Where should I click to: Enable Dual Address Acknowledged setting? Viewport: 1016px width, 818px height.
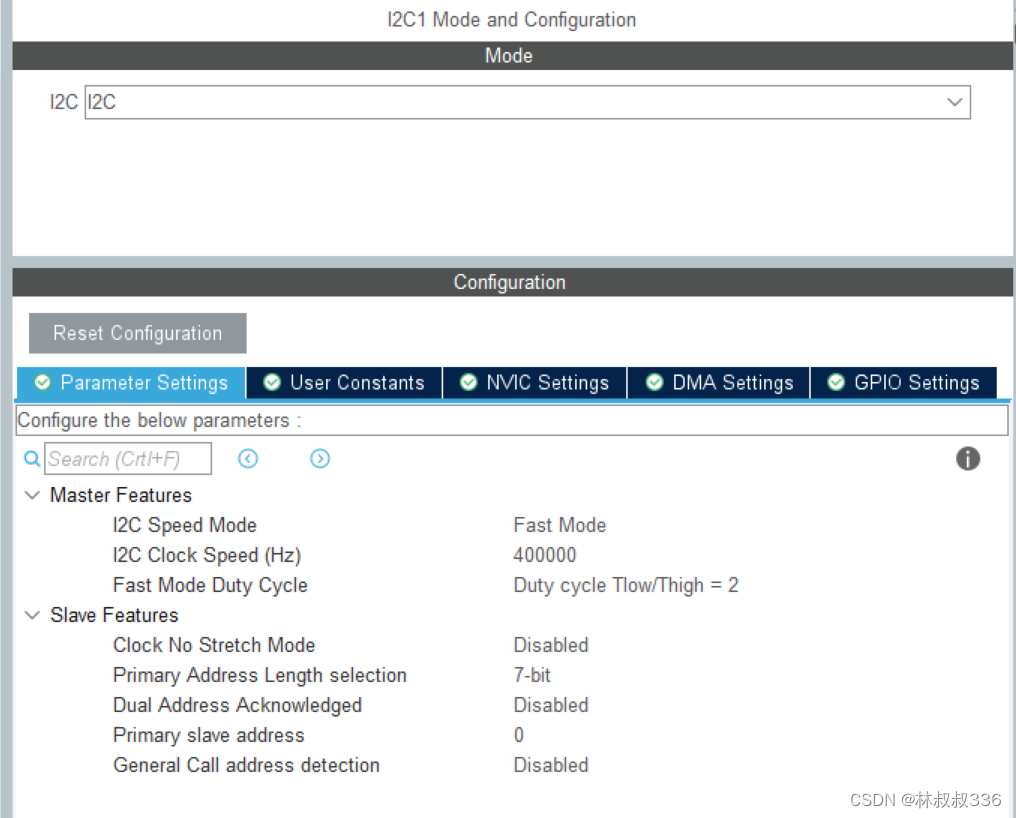[x=551, y=705]
